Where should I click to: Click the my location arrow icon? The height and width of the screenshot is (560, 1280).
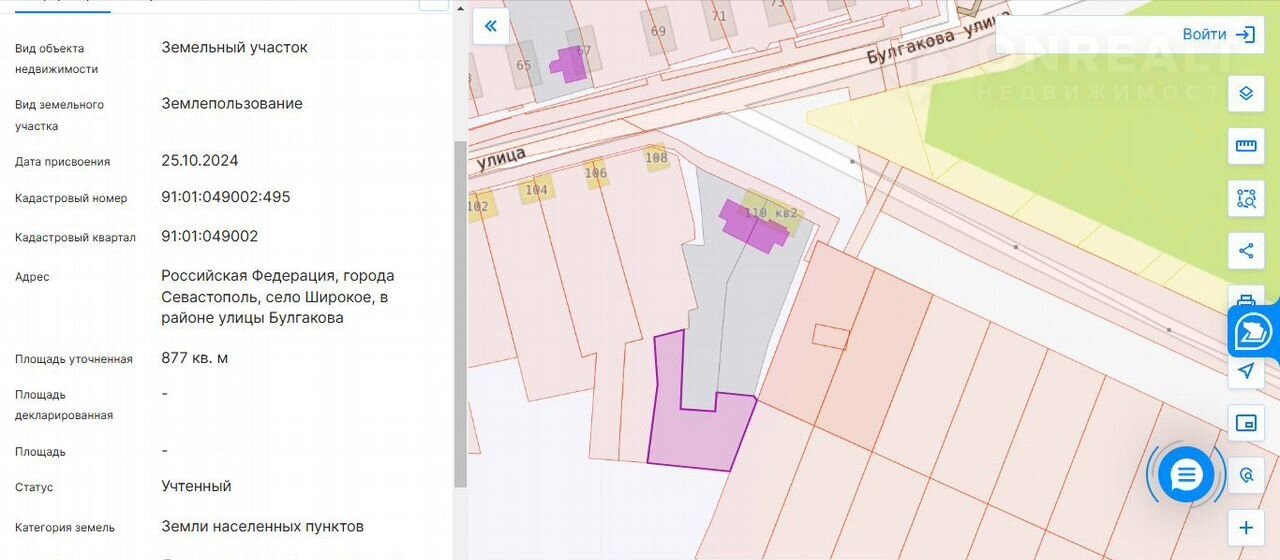click(1246, 371)
